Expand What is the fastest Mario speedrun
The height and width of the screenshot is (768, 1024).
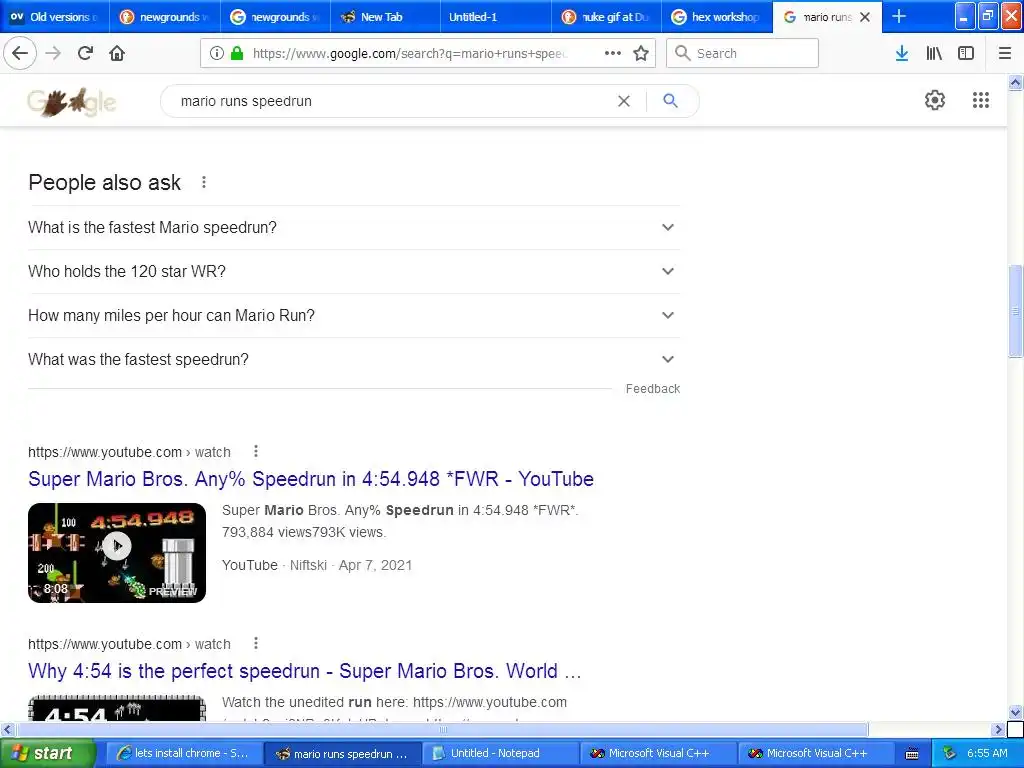(353, 227)
